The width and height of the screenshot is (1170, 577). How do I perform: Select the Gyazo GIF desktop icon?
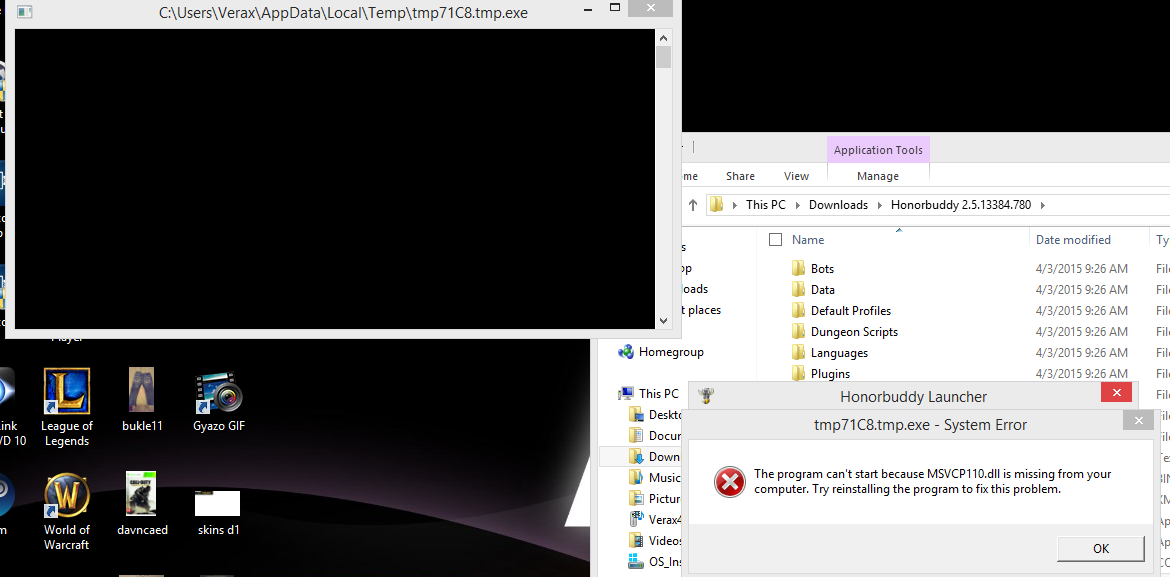point(219,401)
